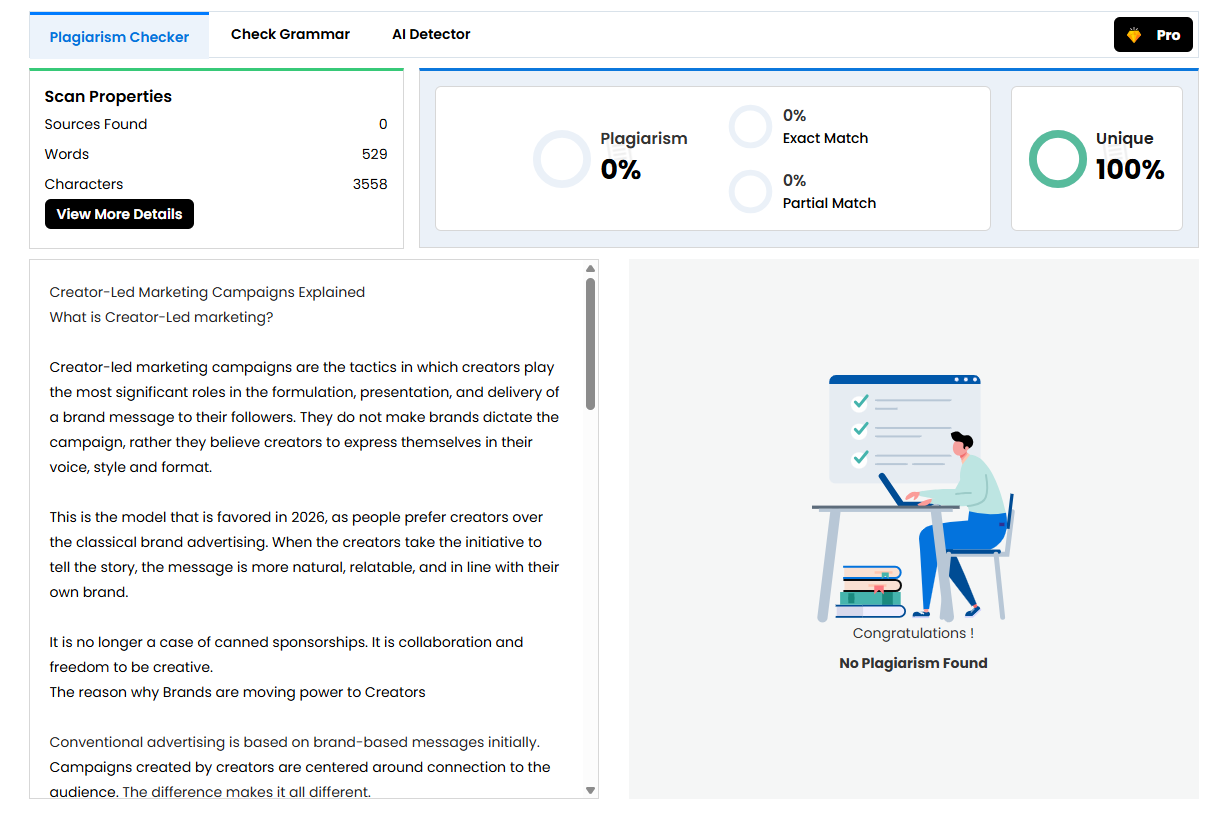
Task: Click the Partial Match circle indicator
Action: coord(750,192)
